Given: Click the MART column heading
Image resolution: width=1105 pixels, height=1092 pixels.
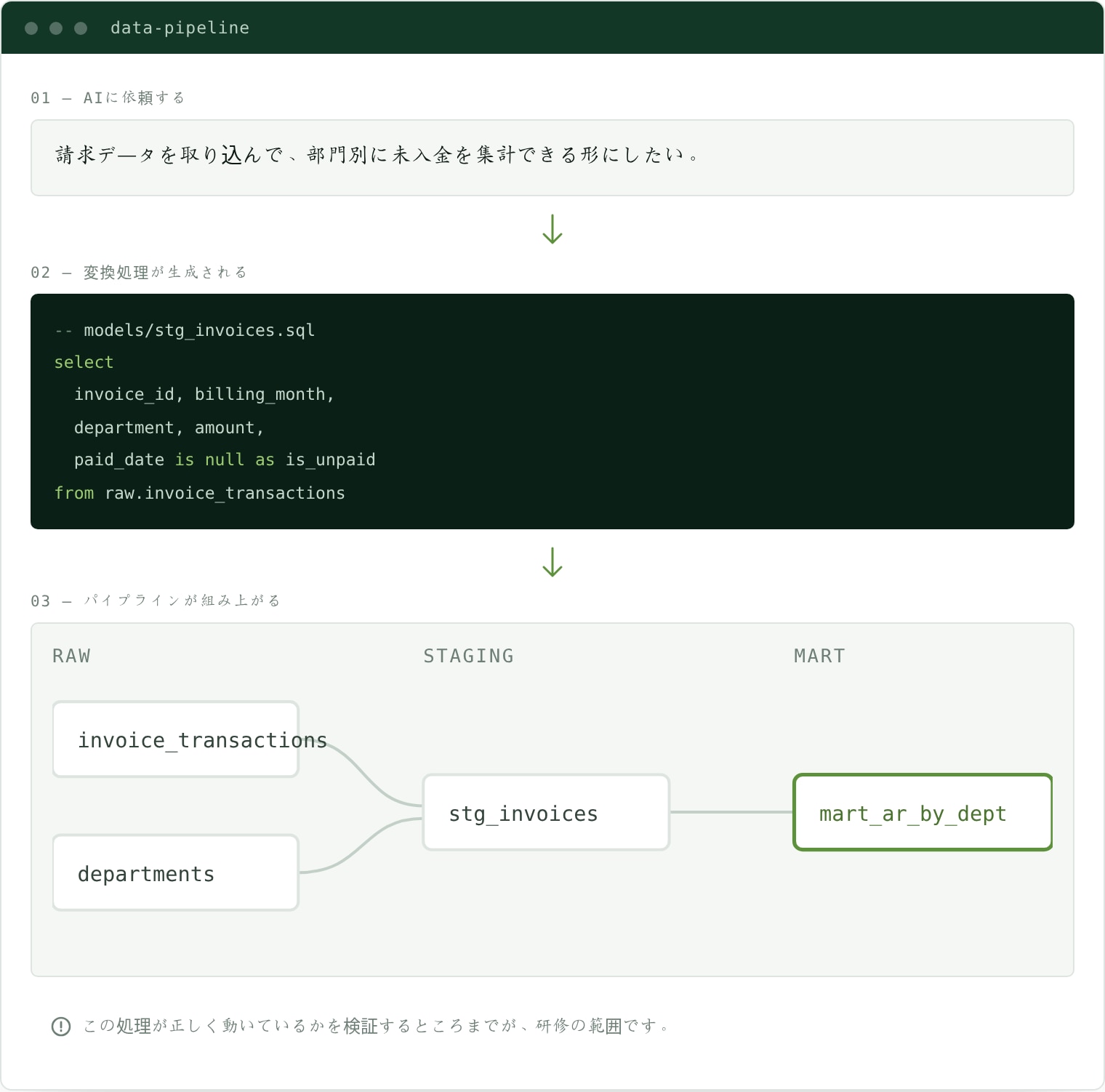Looking at the screenshot, I should click(x=819, y=656).
